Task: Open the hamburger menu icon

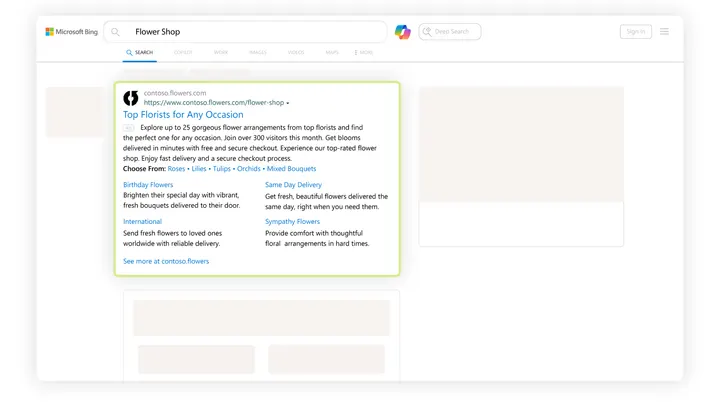Action: [x=664, y=31]
